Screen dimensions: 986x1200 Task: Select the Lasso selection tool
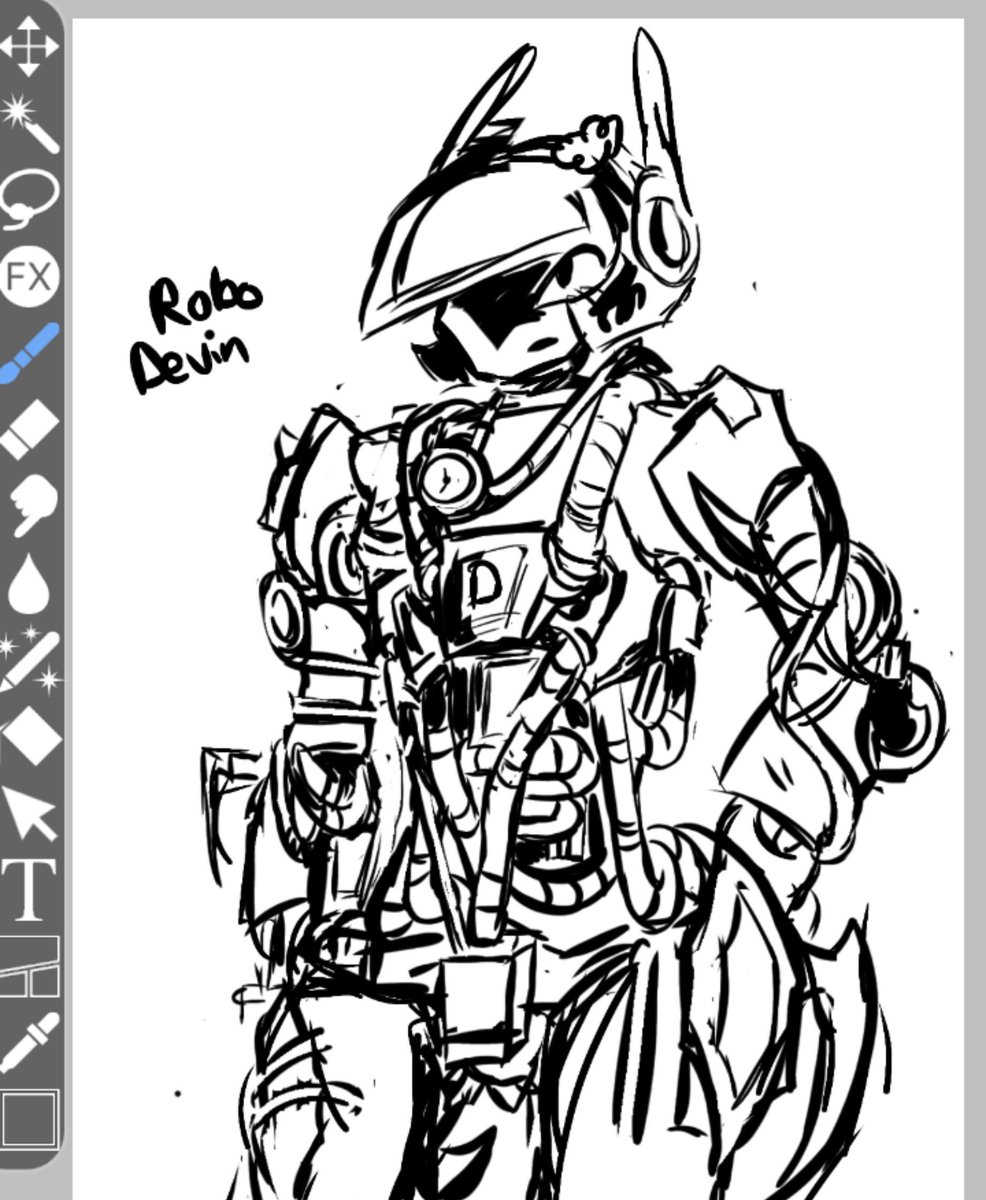[29, 199]
